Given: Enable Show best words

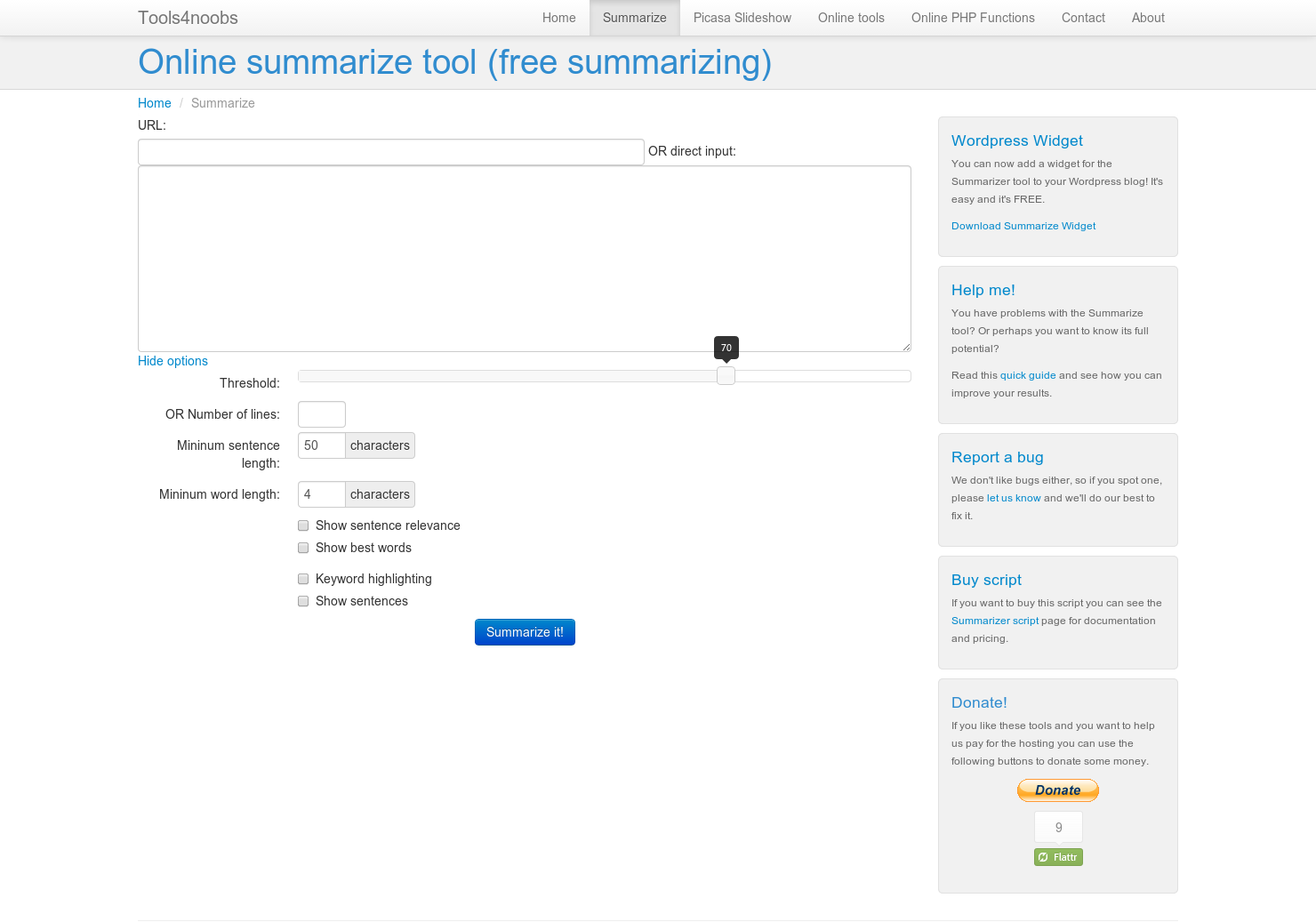Looking at the screenshot, I should pyautogui.click(x=303, y=548).
